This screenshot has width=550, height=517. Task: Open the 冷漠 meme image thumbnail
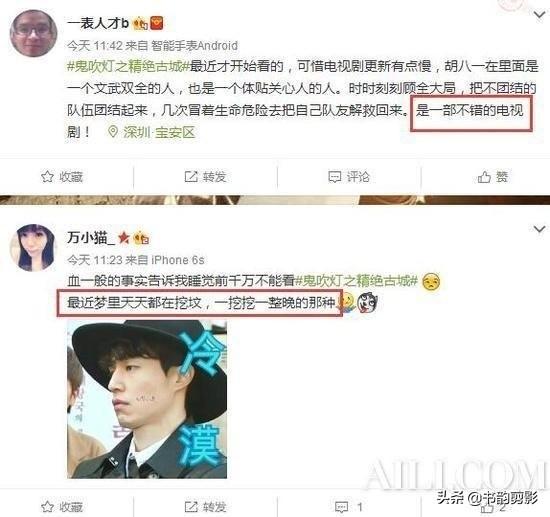pyautogui.click(x=147, y=400)
